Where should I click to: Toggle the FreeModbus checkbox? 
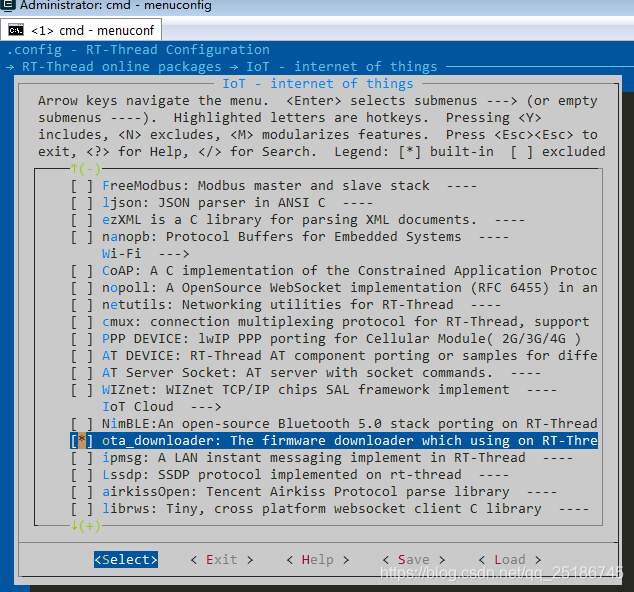[x=82, y=186]
